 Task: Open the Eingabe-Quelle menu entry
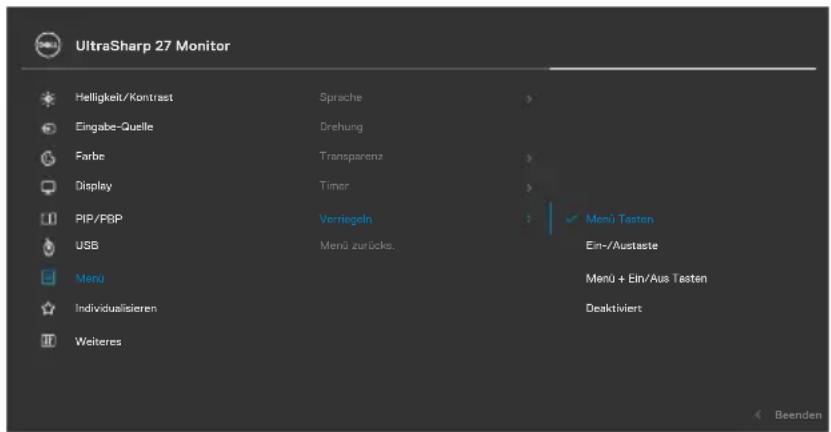pyautogui.click(x=114, y=127)
